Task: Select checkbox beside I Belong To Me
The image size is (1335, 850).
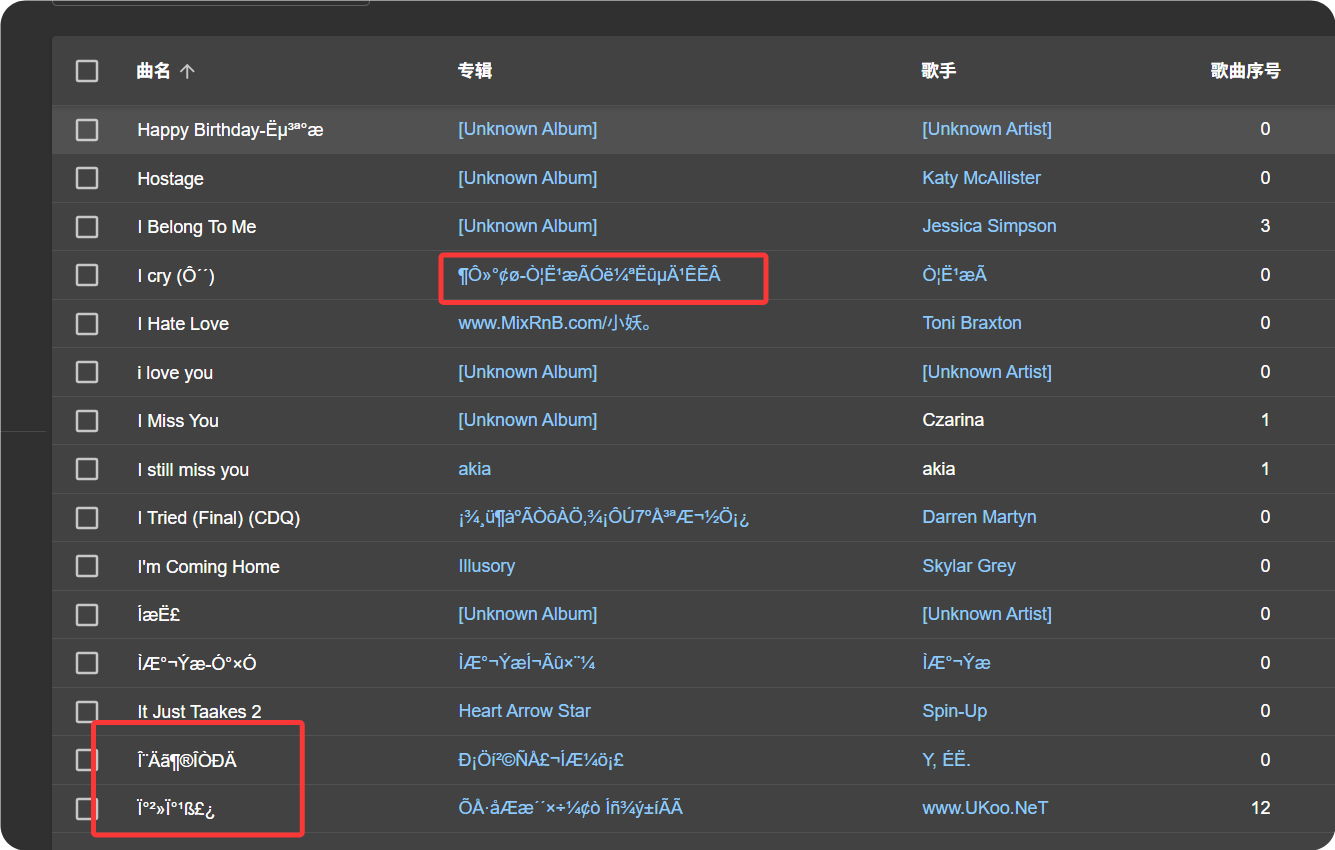Action: (x=87, y=227)
